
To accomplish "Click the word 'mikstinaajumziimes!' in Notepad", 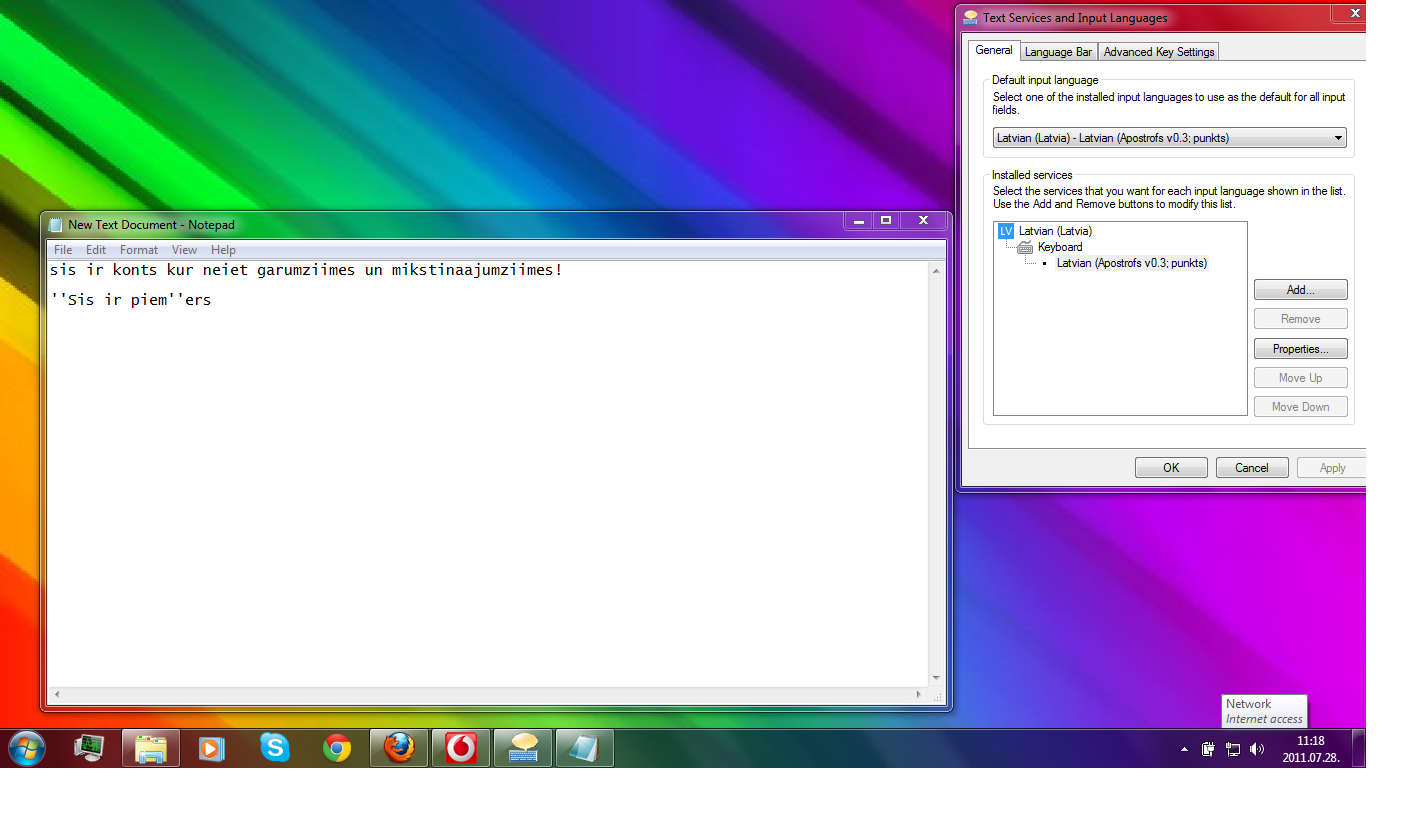I will (x=478, y=270).
